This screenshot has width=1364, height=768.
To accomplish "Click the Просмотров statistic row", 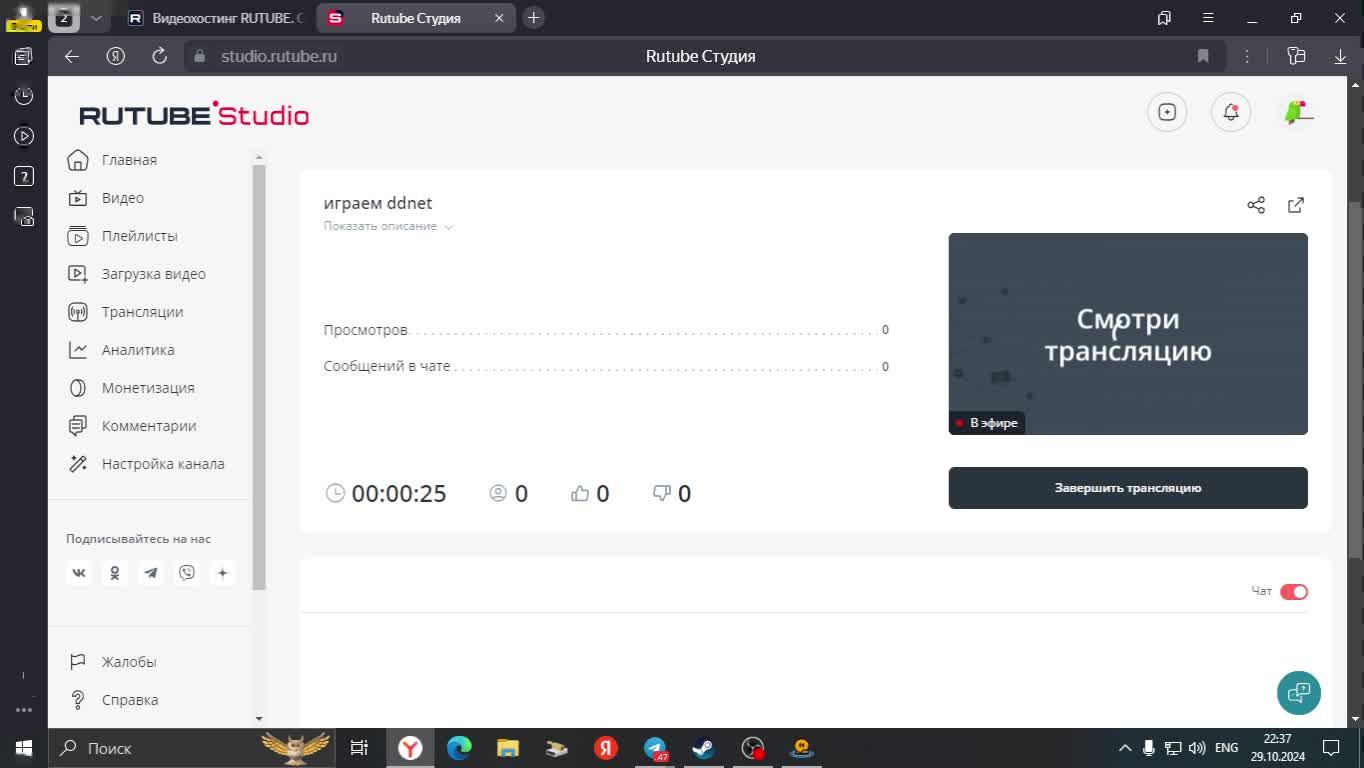I will [606, 330].
